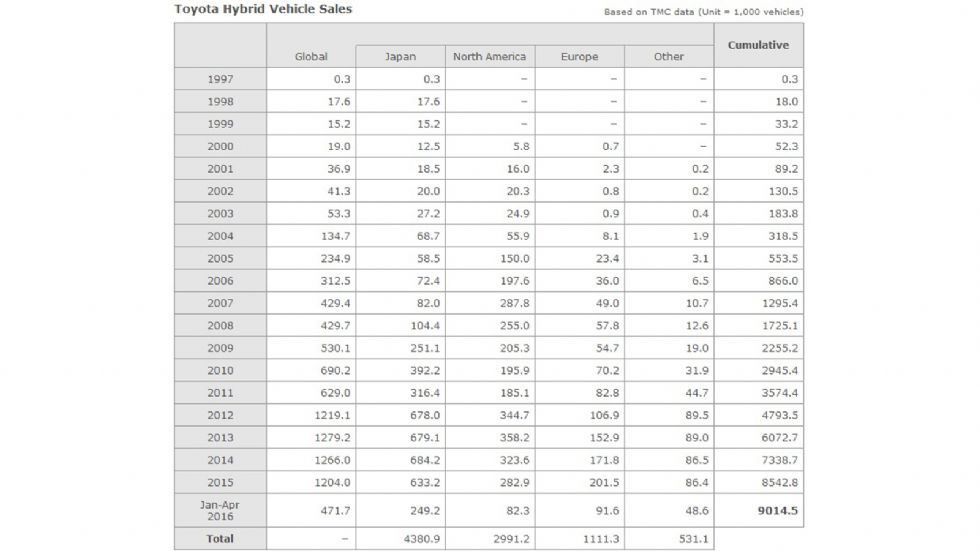This screenshot has height=551, width=980.
Task: Select the 2003 row label
Action: tap(220, 214)
